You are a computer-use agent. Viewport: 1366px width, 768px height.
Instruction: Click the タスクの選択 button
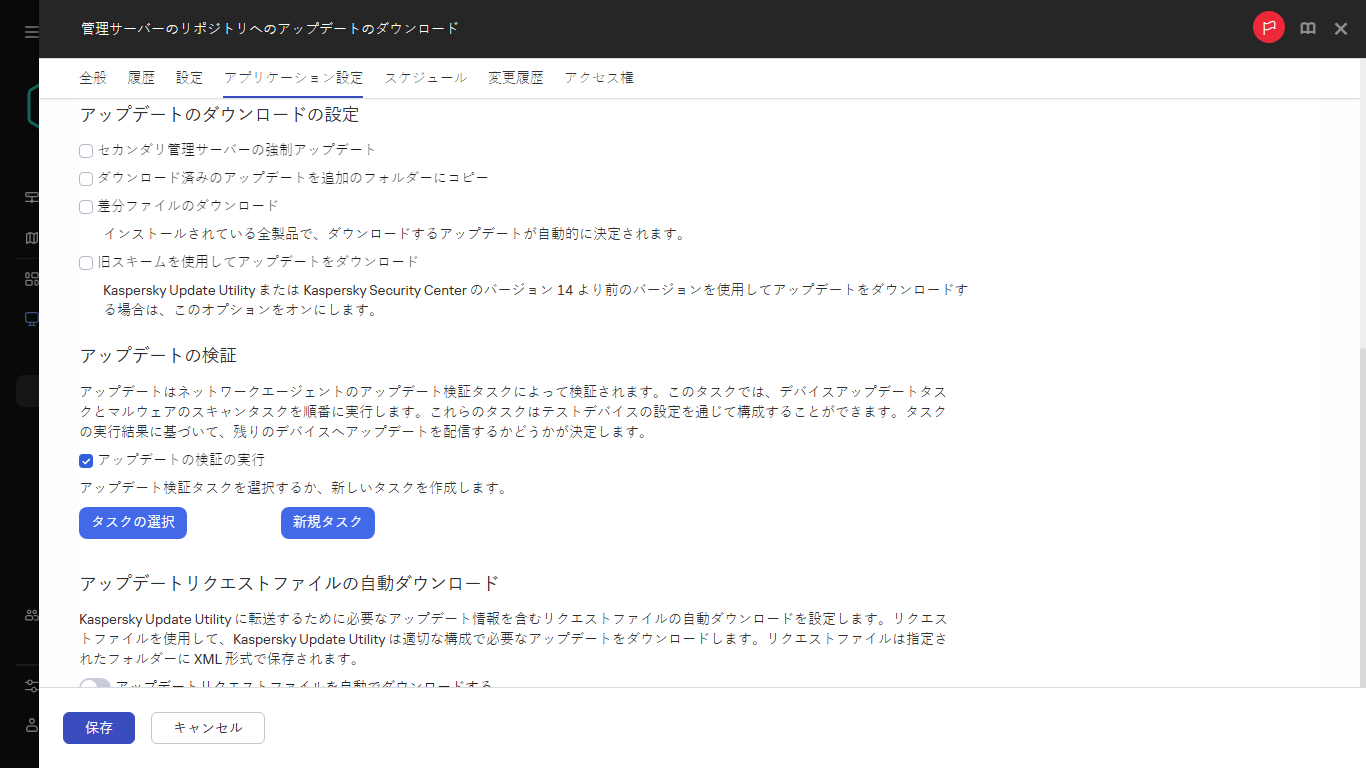tap(132, 522)
